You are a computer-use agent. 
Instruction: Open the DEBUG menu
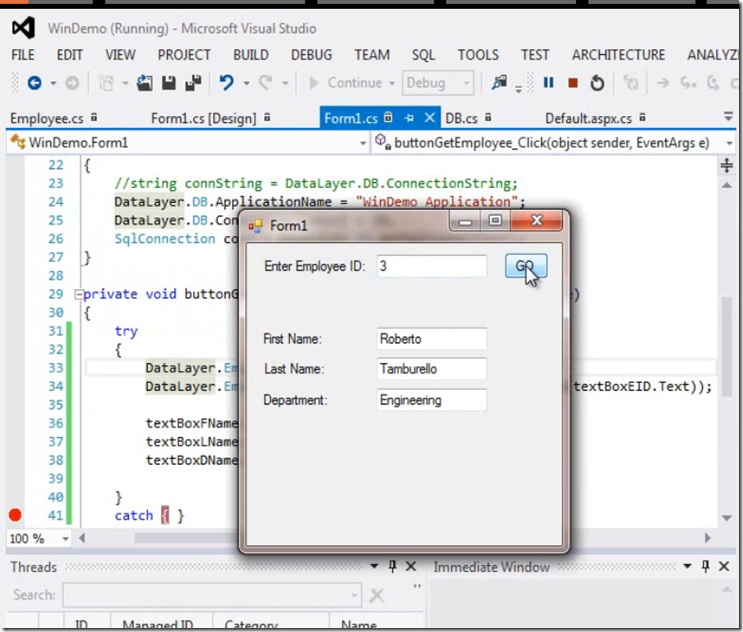point(311,55)
